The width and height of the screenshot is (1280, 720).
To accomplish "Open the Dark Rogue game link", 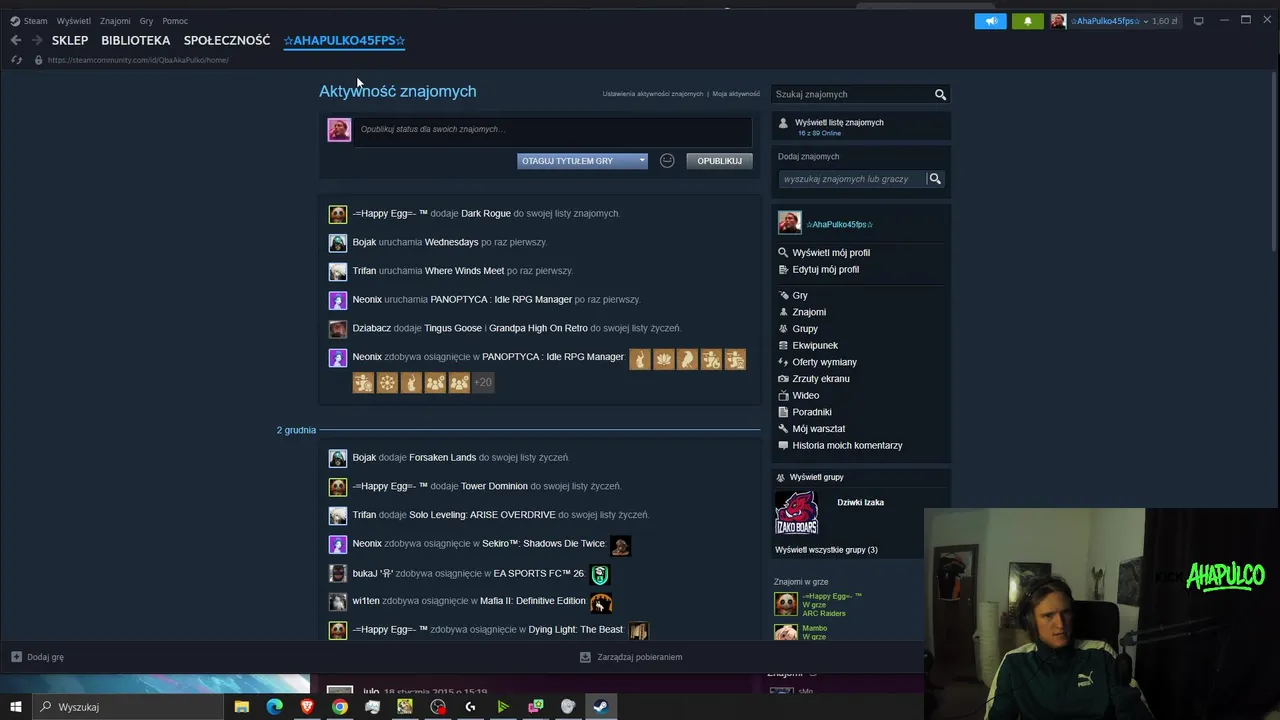I will [x=486, y=214].
